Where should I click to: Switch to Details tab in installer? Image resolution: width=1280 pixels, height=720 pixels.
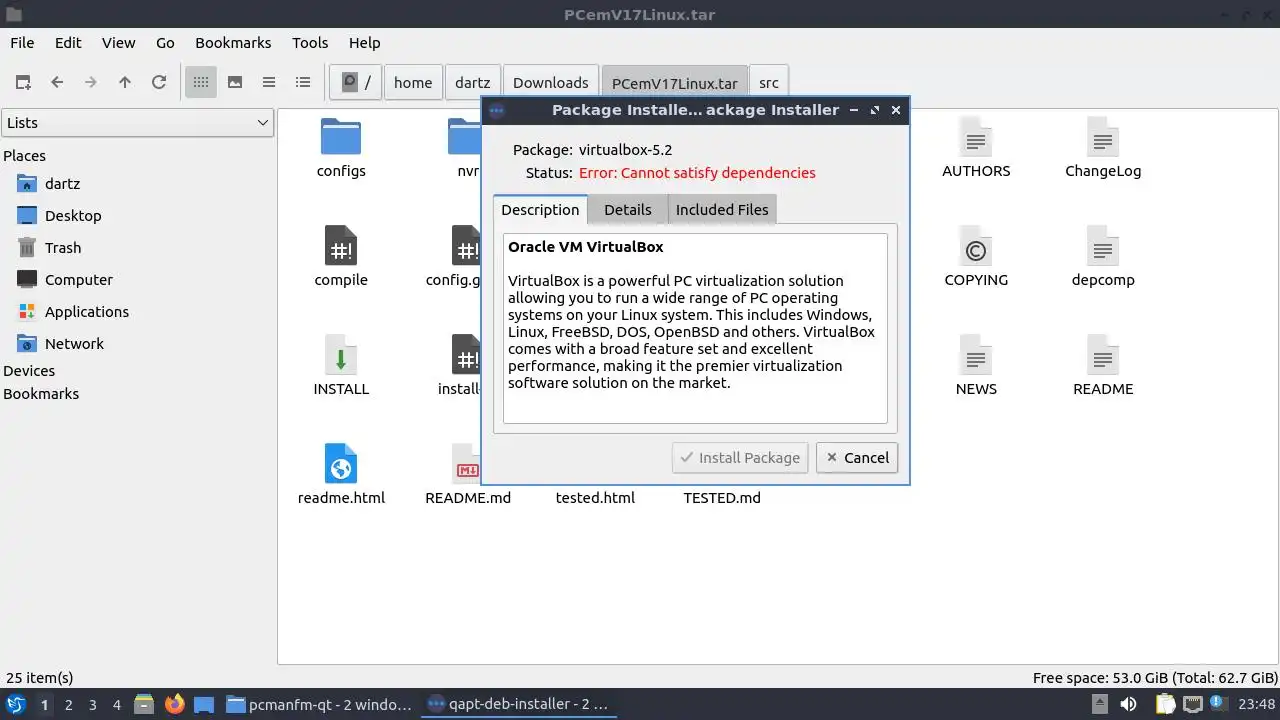627,210
